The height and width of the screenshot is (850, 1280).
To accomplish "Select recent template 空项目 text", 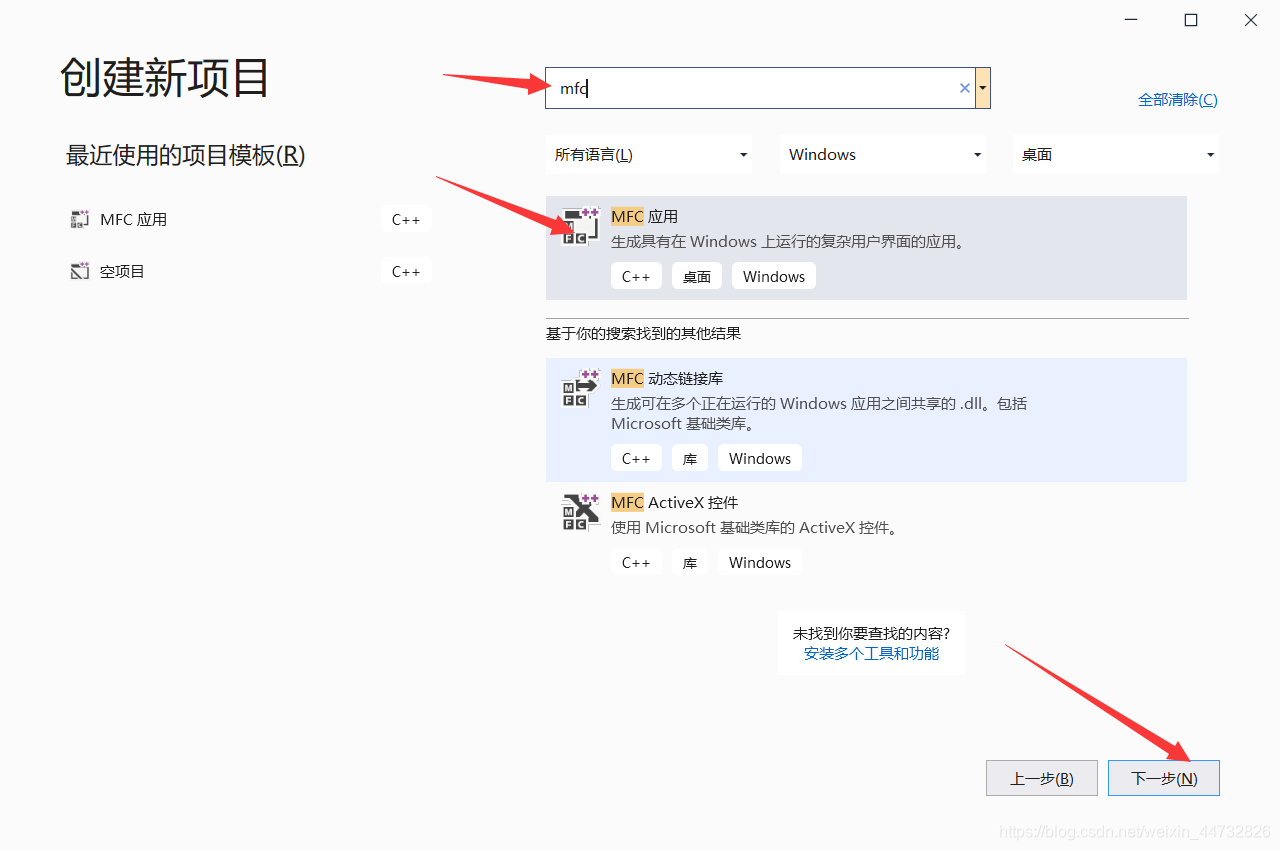I will (122, 271).
